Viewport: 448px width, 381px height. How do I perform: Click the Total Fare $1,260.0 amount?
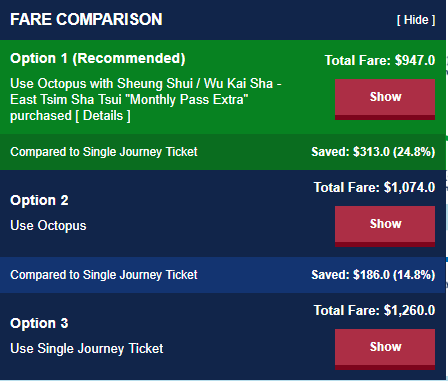pos(374,310)
